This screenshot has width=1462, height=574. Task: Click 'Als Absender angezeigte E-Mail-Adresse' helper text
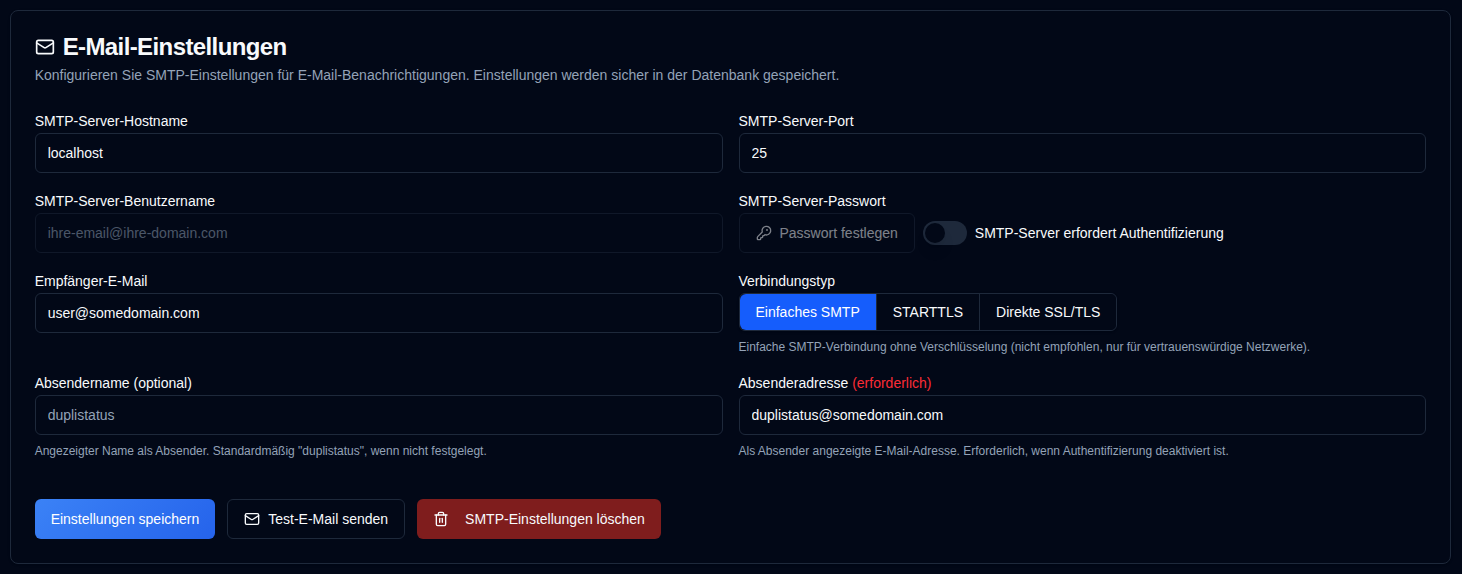click(x=983, y=451)
